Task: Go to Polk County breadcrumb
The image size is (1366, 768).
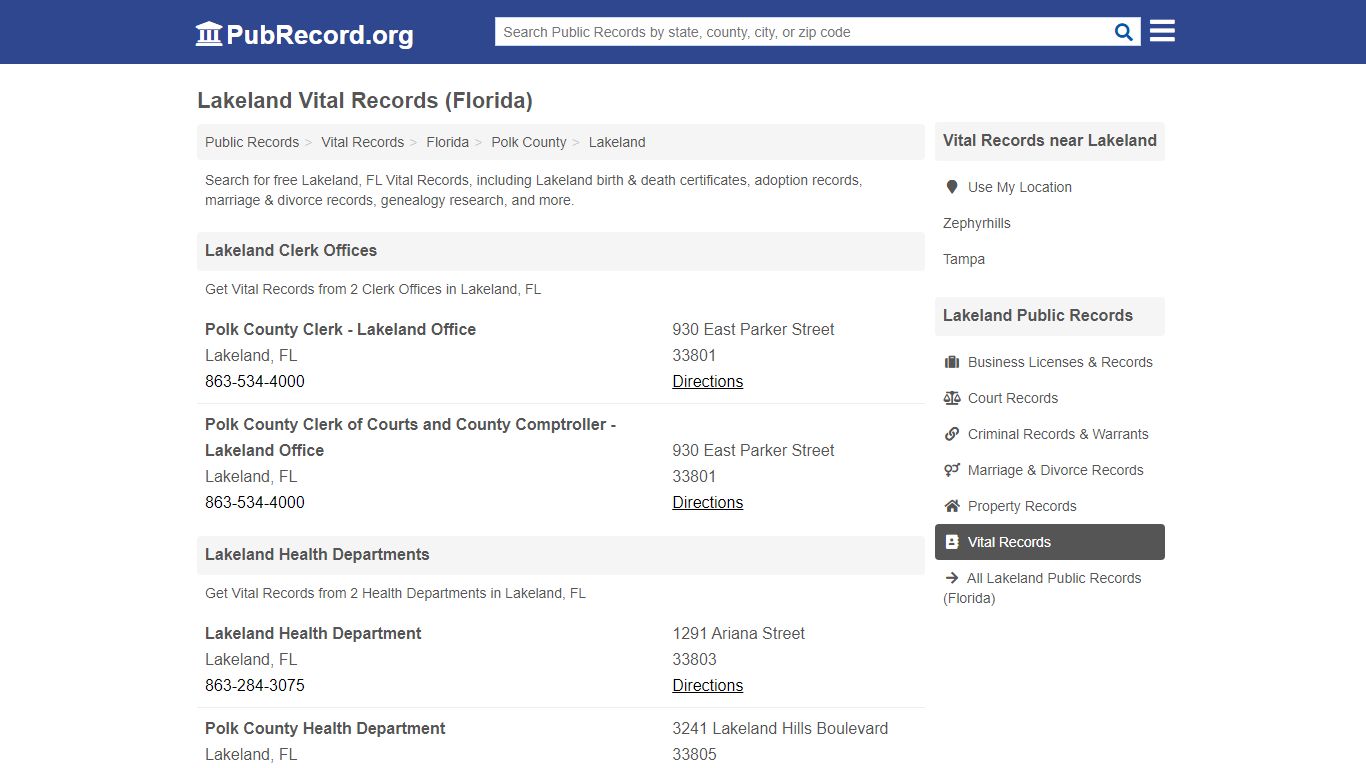Action: (528, 142)
